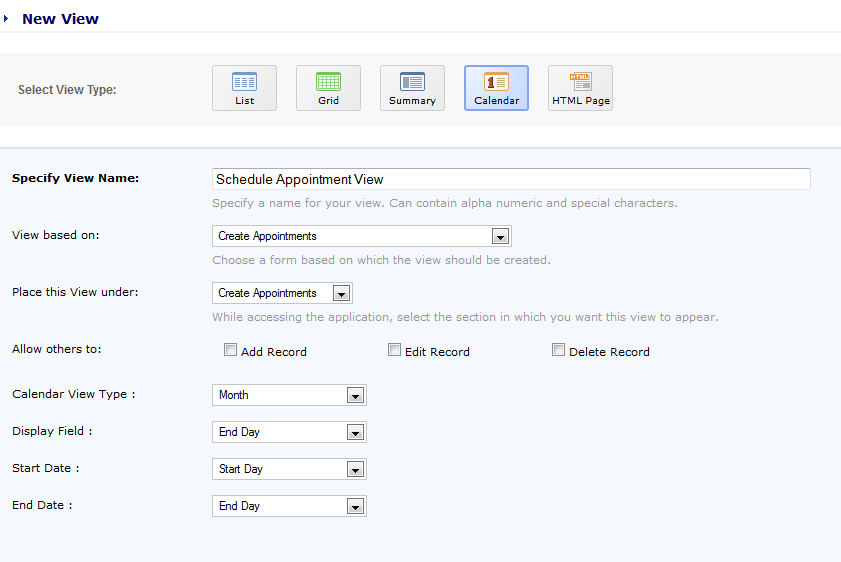Open the Calendar View Type dropdown
This screenshot has height=562, width=841.
(x=354, y=396)
